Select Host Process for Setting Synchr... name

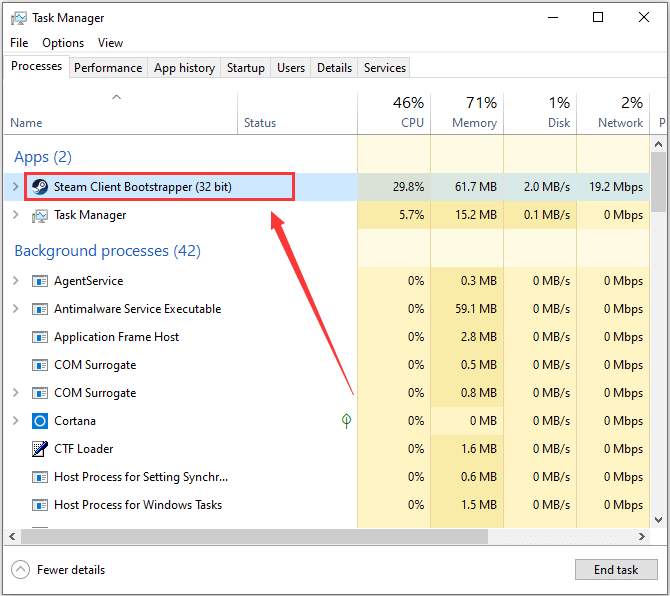[x=141, y=477]
